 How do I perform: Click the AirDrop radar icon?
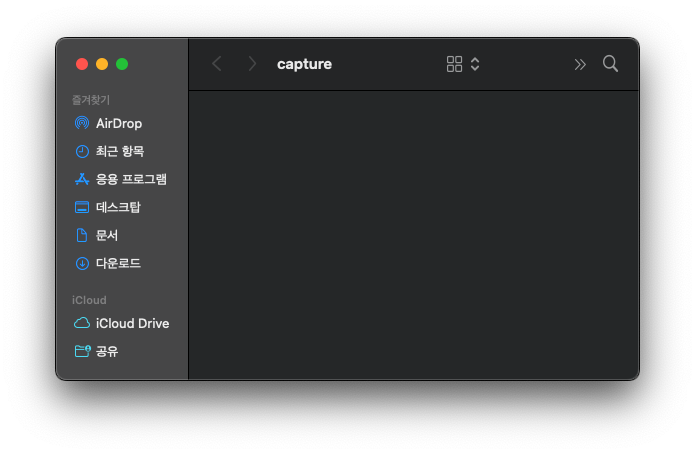click(82, 123)
